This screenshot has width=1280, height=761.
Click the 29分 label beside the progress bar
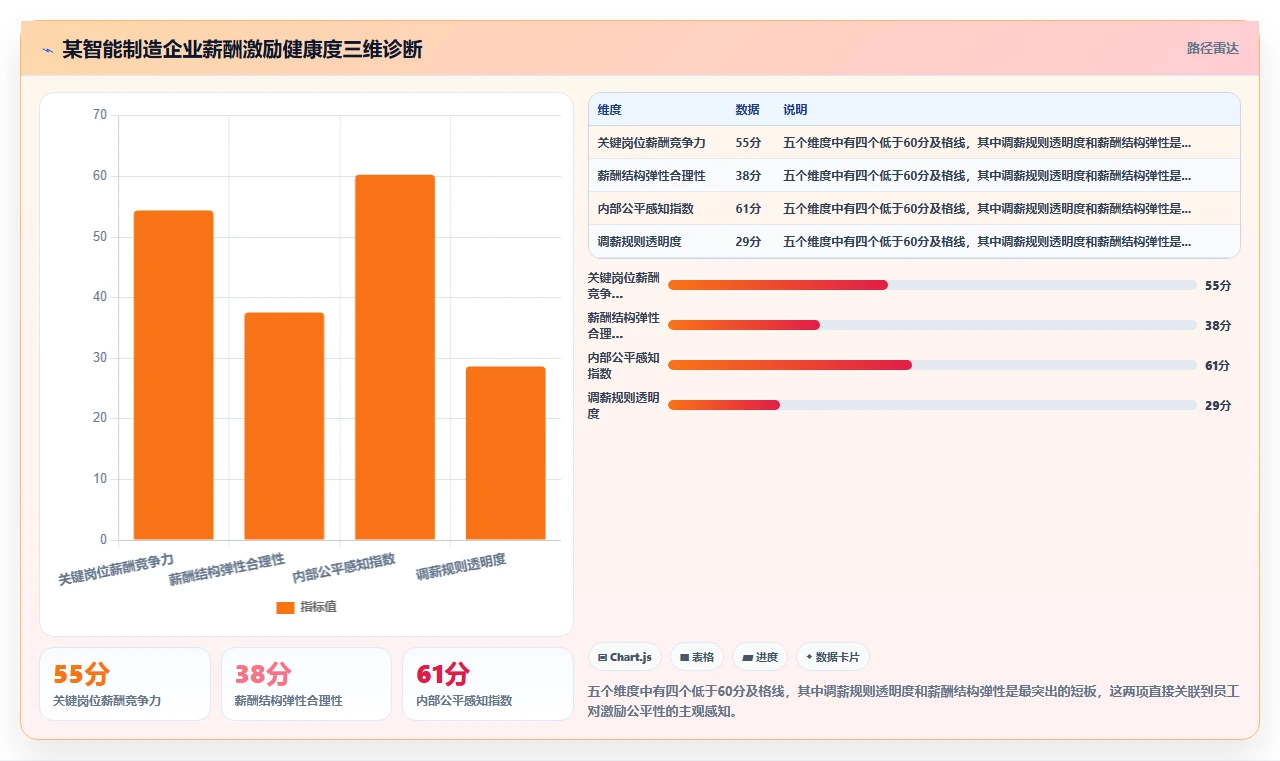click(1218, 405)
